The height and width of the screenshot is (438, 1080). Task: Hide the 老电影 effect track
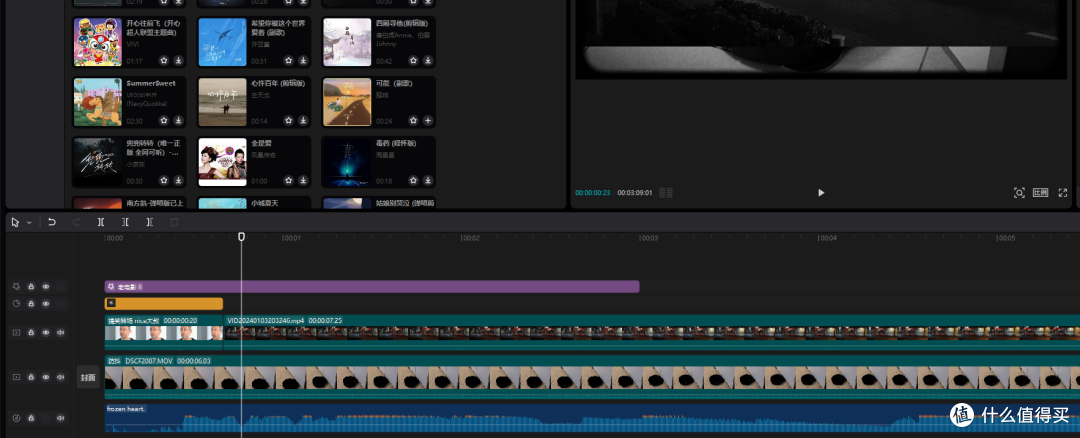(x=45, y=286)
